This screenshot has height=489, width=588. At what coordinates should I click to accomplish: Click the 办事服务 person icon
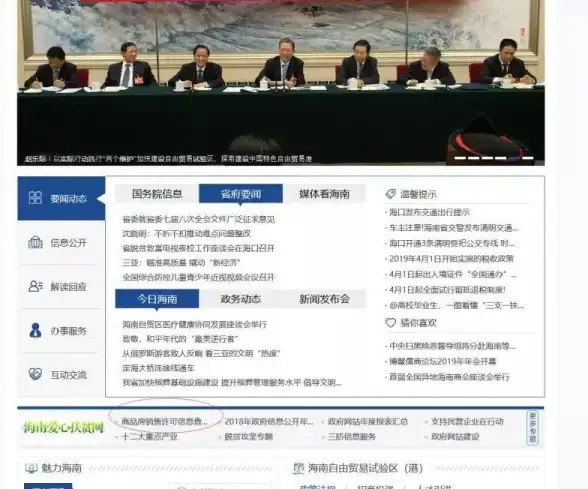(35, 330)
